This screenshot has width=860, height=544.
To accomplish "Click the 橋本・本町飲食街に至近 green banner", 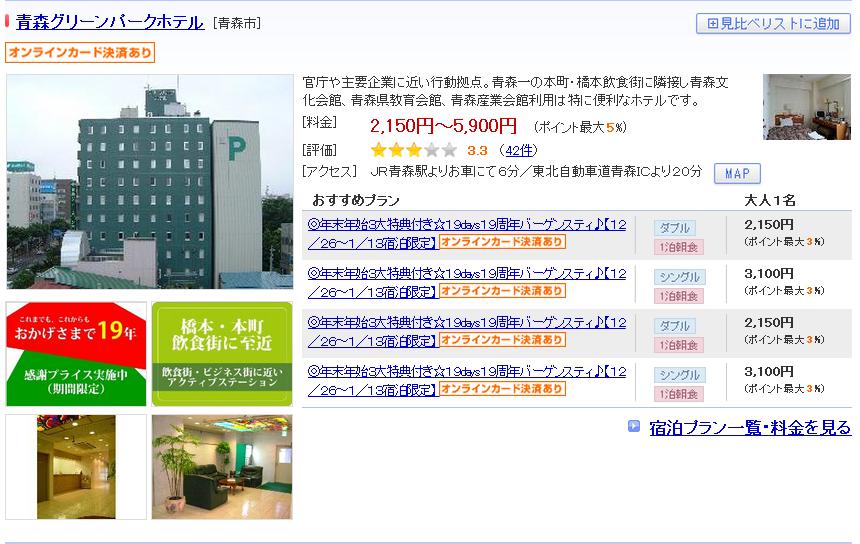I will click(x=222, y=354).
